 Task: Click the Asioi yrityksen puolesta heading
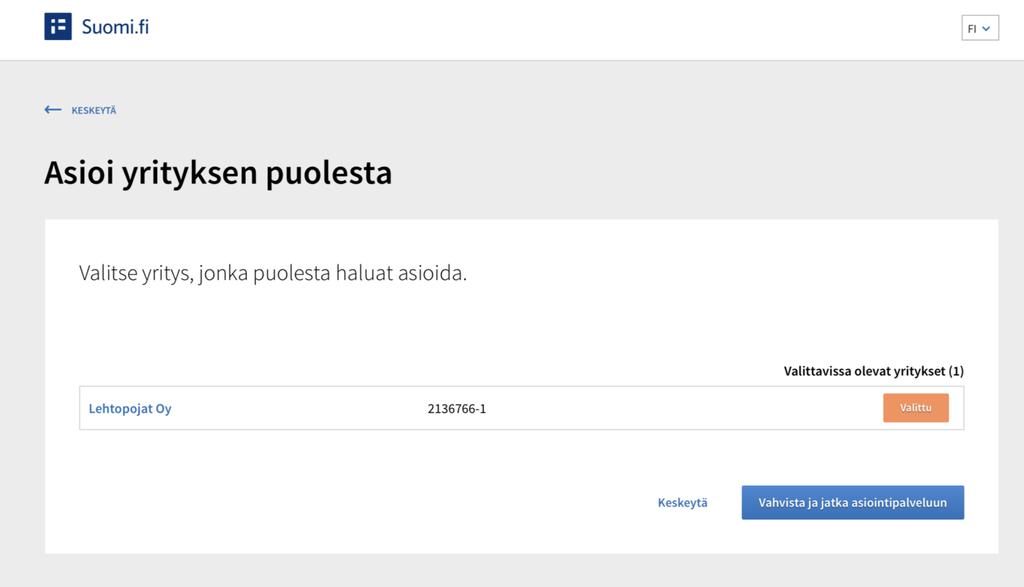click(218, 173)
